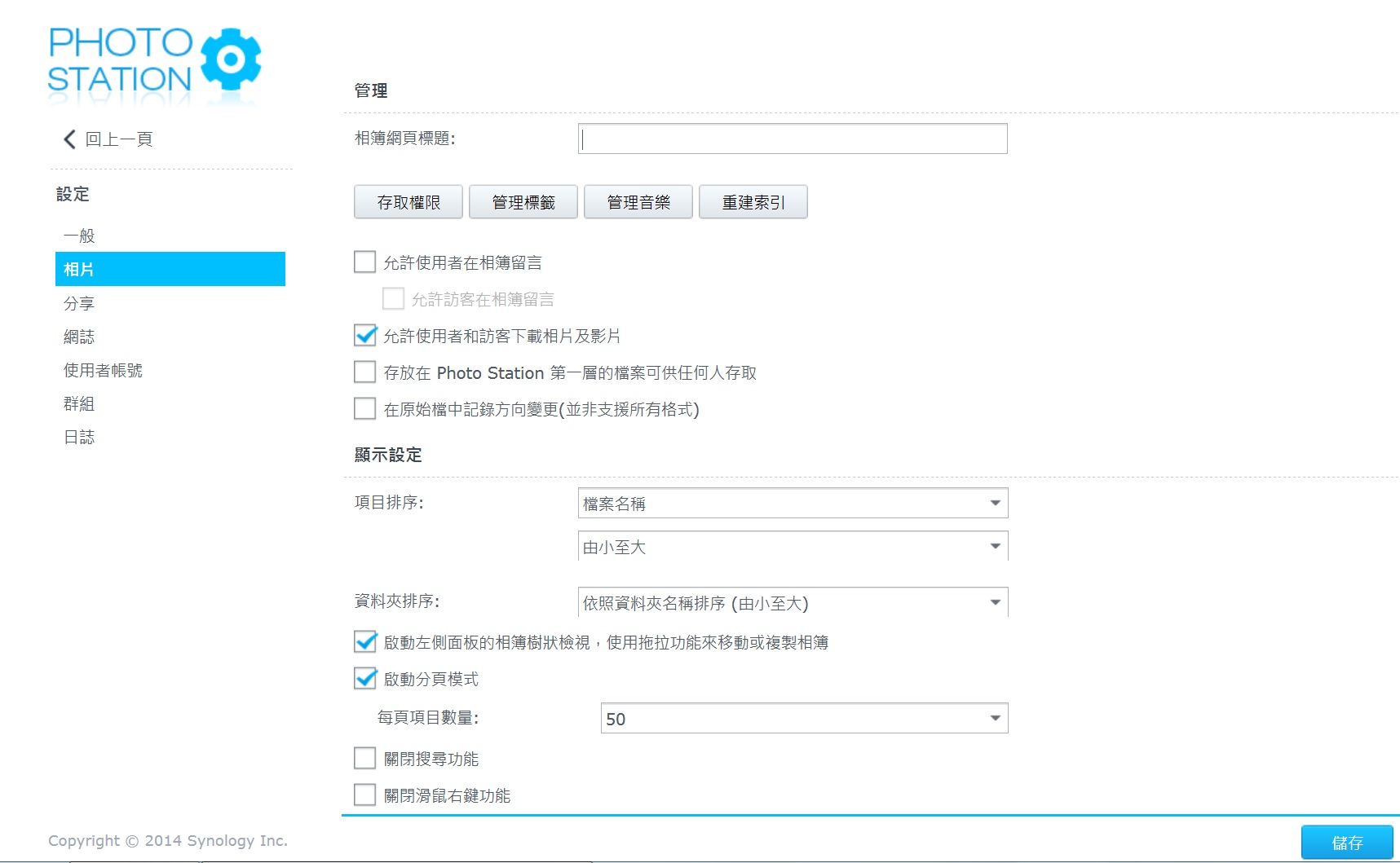Expand the 檔案名稱 item sort dropdown
Screen dimensions: 1400x863
(x=793, y=503)
